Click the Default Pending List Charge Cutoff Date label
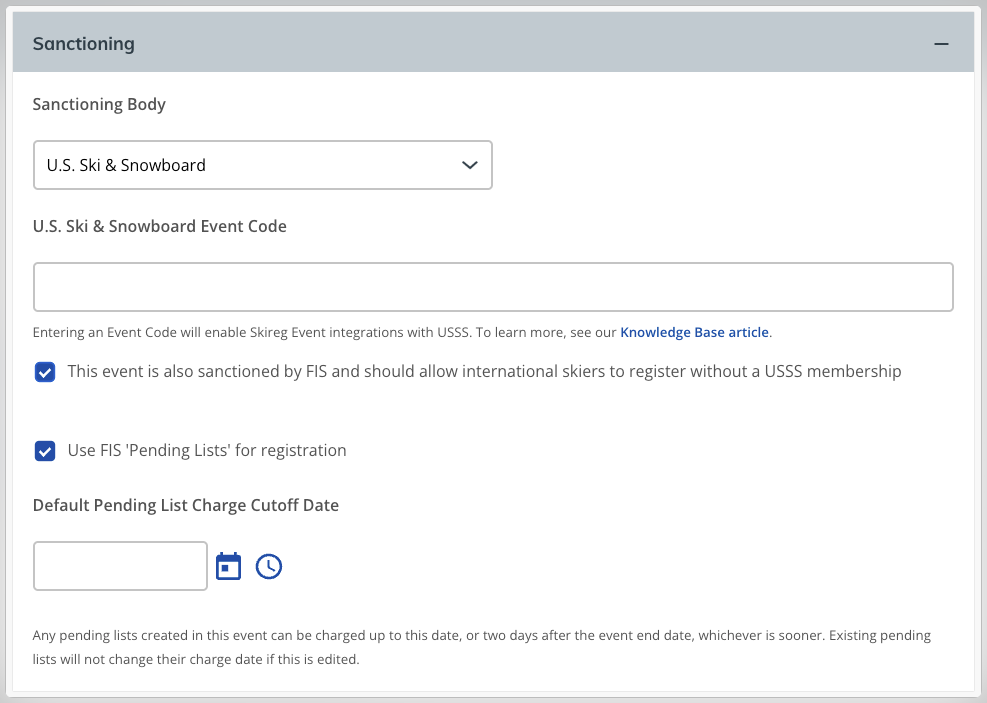The height and width of the screenshot is (703, 987). click(x=186, y=505)
